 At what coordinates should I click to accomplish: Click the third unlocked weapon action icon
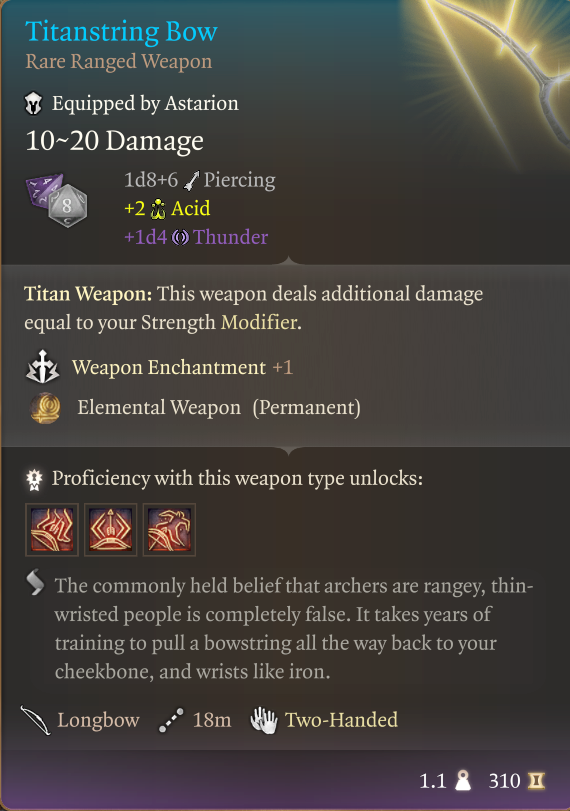click(x=169, y=530)
